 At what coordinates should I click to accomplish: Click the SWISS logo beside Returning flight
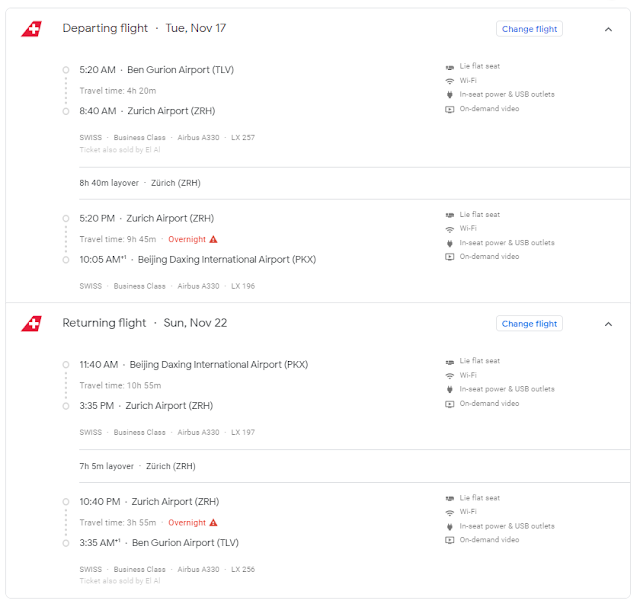click(x=31, y=324)
